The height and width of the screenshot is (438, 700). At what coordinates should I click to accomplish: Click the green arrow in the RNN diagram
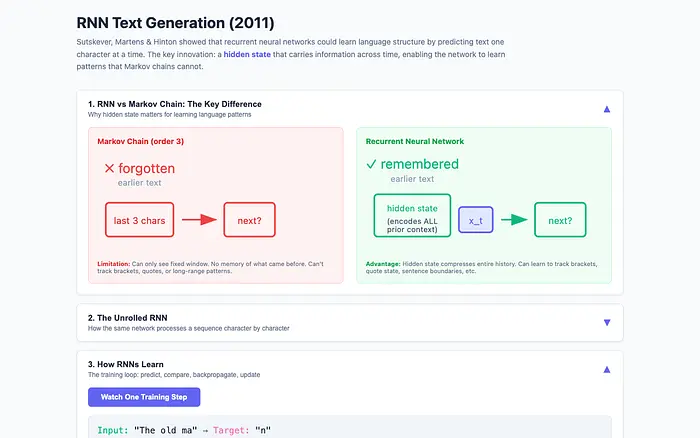pos(514,220)
